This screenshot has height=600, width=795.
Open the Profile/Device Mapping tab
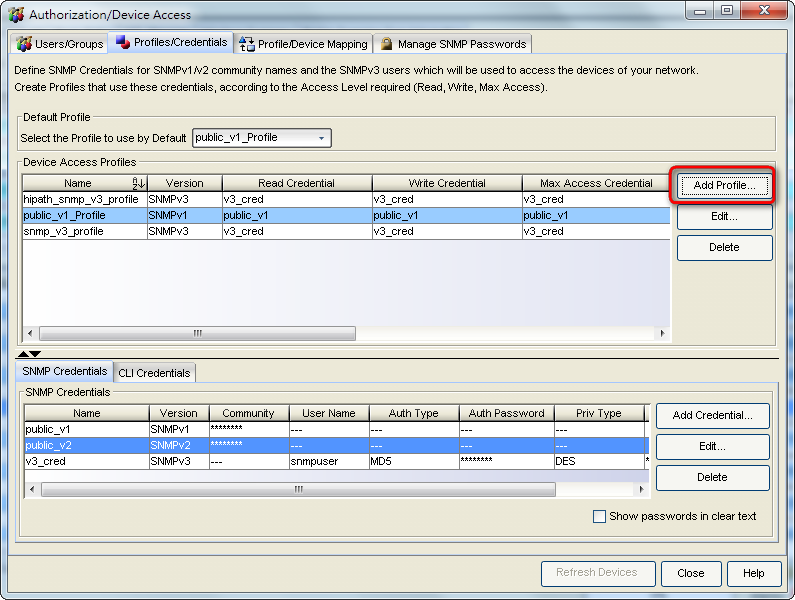303,44
